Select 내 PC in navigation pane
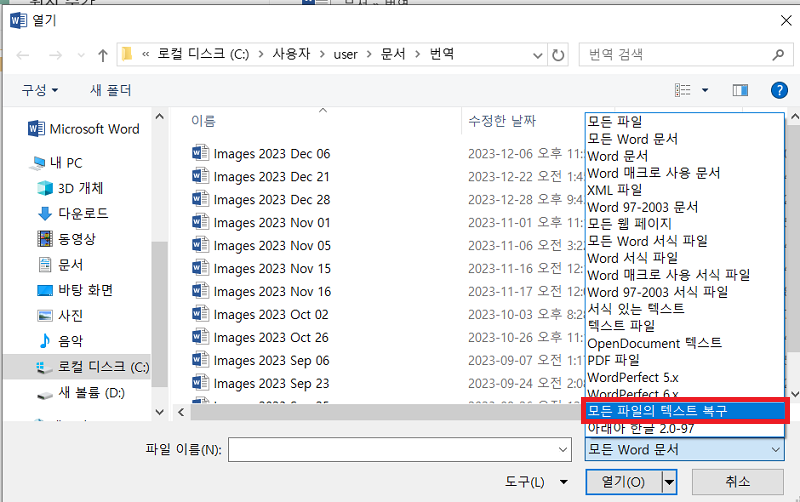Screen dimensions: 800x502 click(56, 163)
